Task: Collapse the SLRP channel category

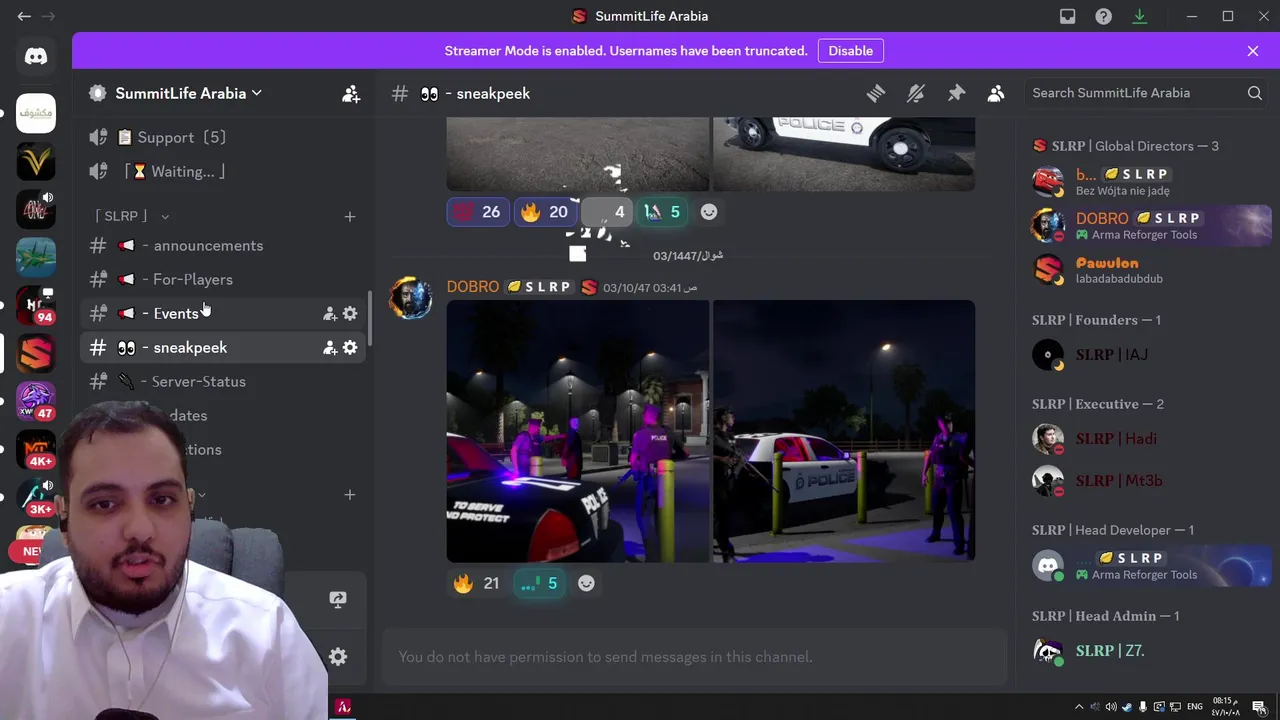Action: click(132, 216)
